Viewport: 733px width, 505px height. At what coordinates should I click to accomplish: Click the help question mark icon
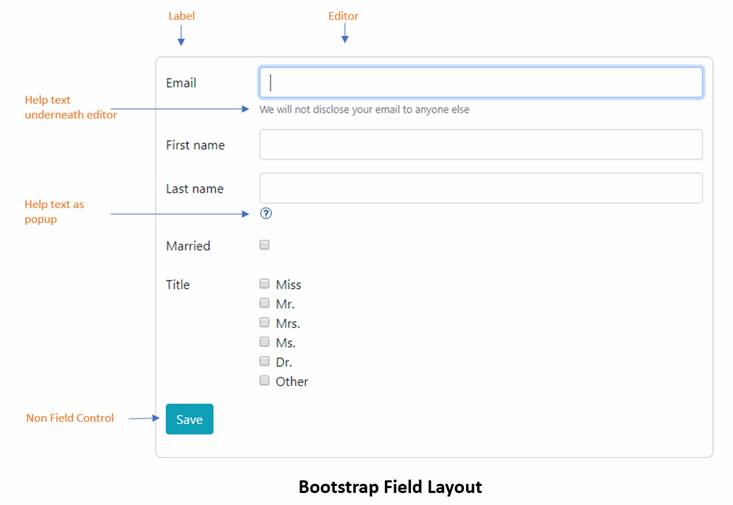coord(265,213)
